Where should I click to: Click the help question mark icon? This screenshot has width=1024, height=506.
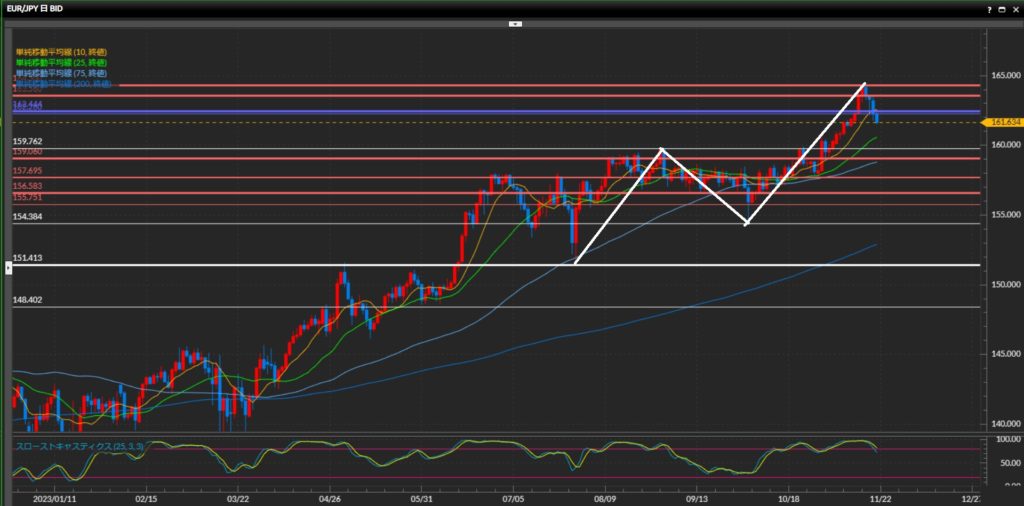click(x=988, y=7)
